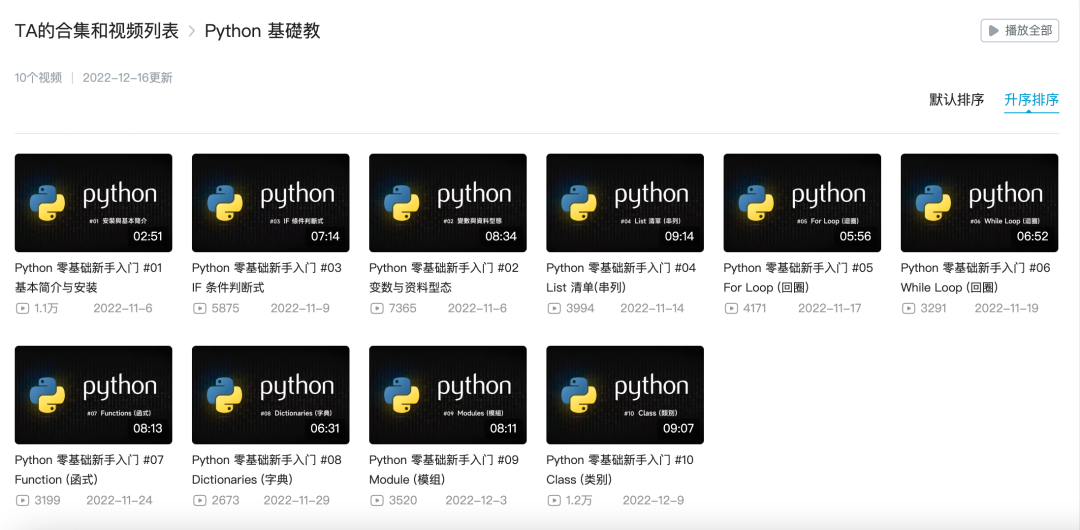Click play-count icon beside 3291
The width and height of the screenshot is (1080, 530).
click(908, 309)
